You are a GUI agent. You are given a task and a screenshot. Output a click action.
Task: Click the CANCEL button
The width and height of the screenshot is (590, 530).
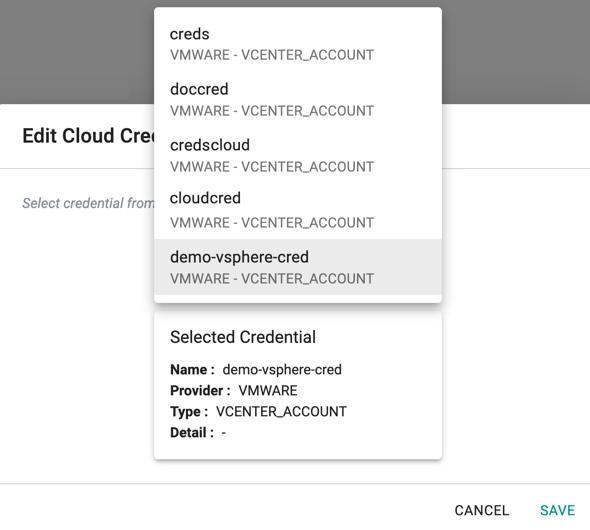482,510
